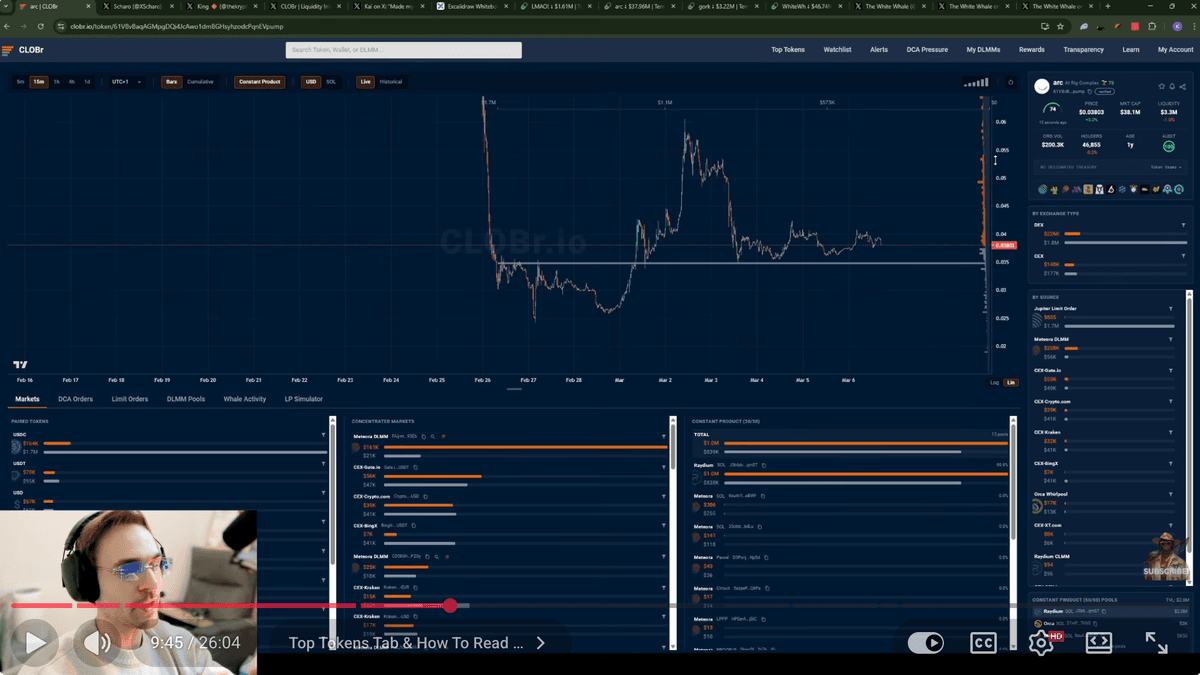The width and height of the screenshot is (1200, 675).
Task: Mute the video with speaker icon
Action: click(96, 642)
